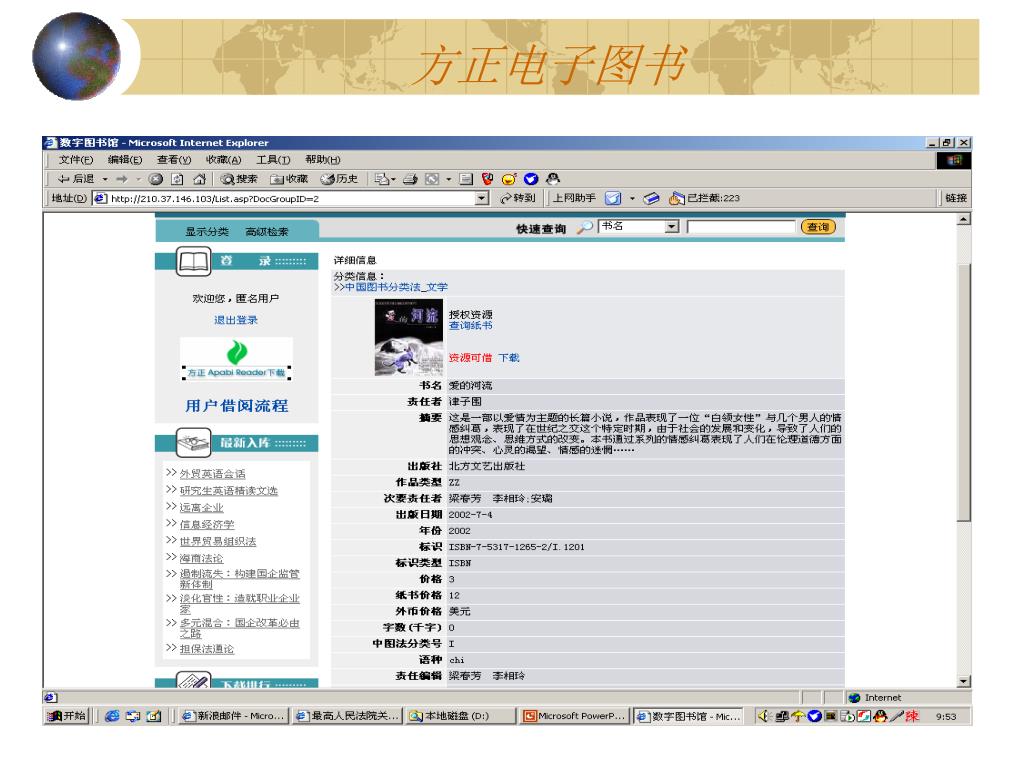Open the 担保法通论 book link
The height and width of the screenshot is (768, 1024).
click(x=206, y=648)
